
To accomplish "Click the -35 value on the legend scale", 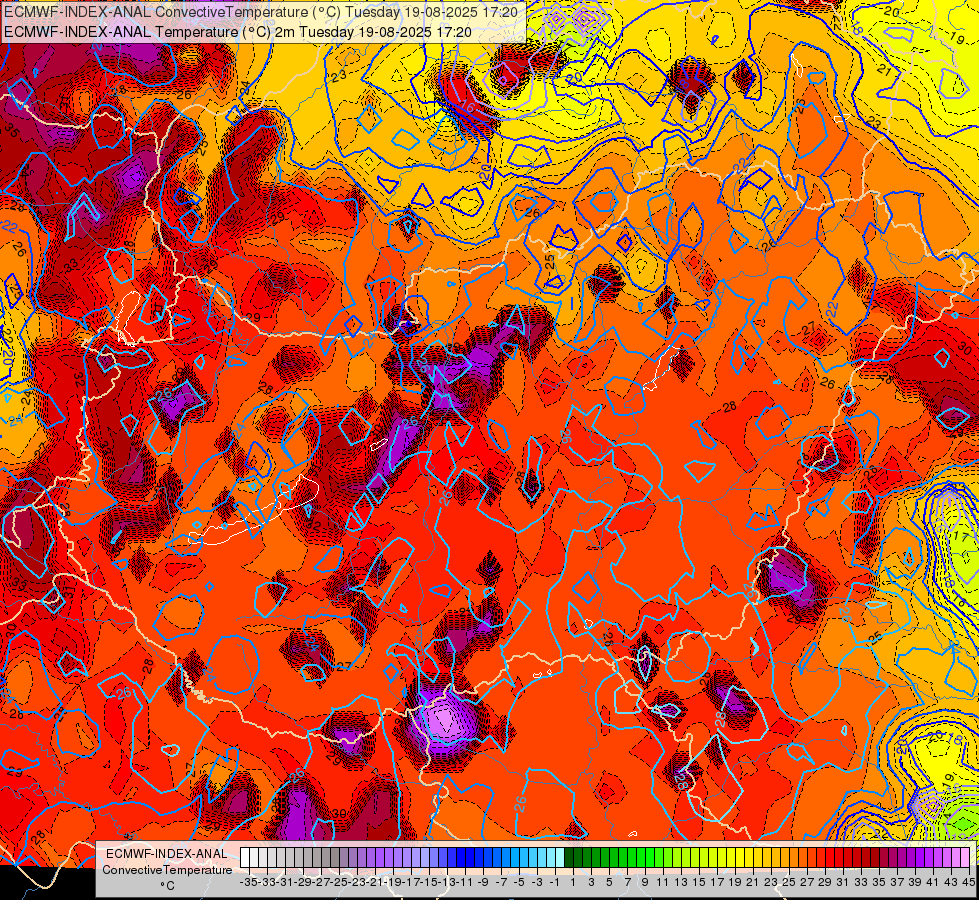I will (x=250, y=882).
